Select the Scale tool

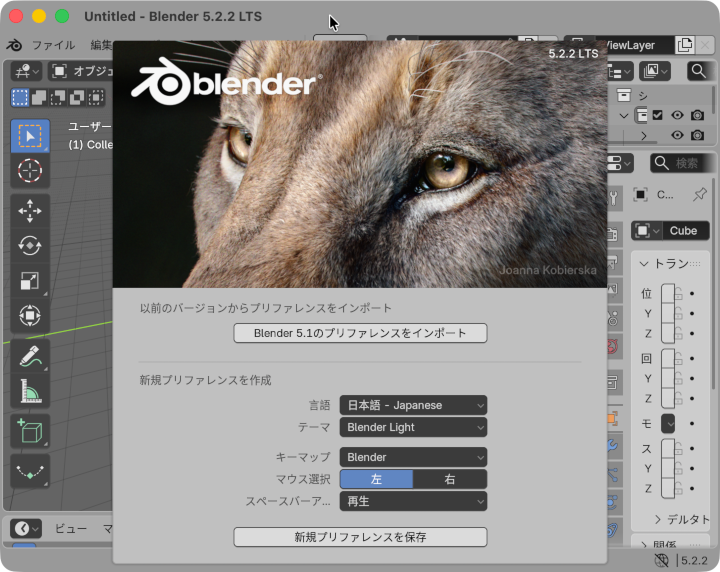(x=30, y=281)
